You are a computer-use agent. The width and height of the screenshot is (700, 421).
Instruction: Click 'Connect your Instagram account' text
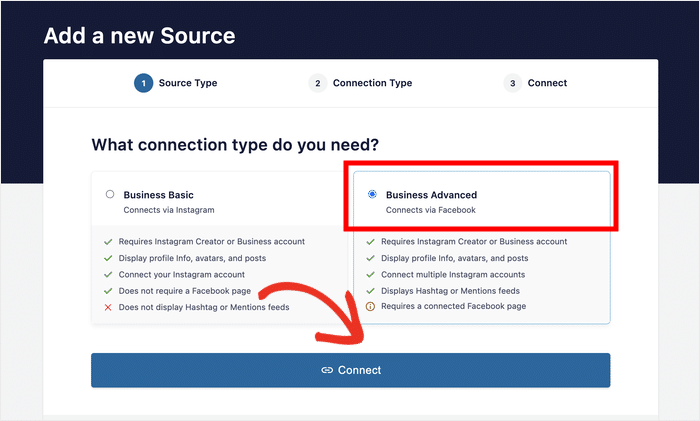point(182,275)
